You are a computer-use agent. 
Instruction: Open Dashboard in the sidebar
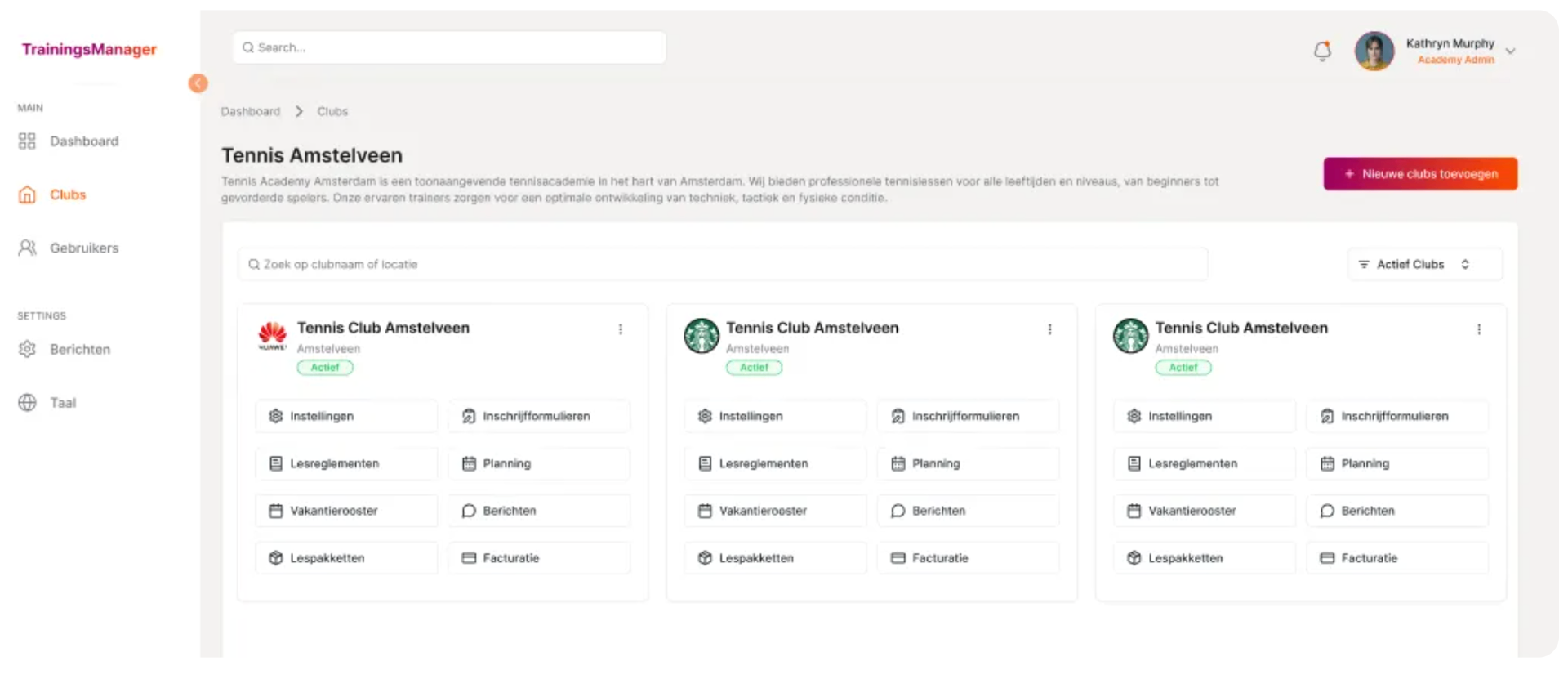pos(69,141)
